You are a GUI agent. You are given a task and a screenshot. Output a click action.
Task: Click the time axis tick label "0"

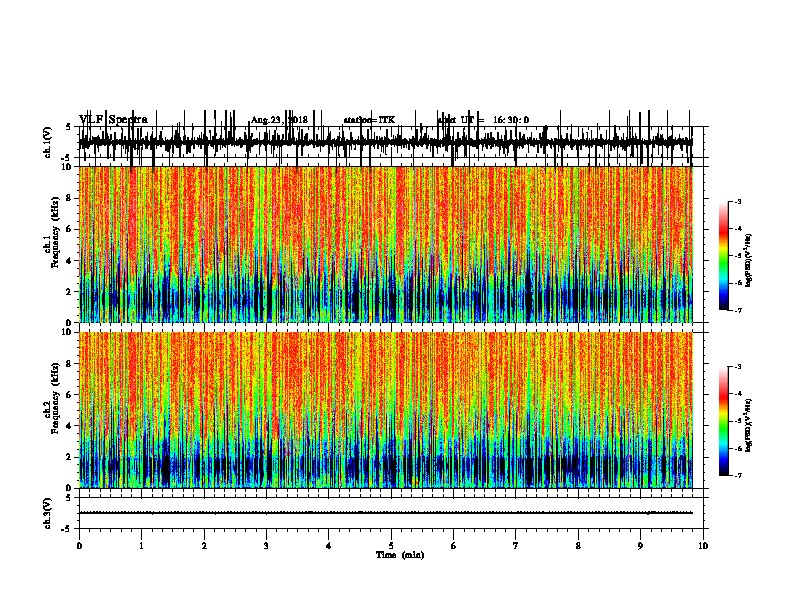[x=79, y=546]
